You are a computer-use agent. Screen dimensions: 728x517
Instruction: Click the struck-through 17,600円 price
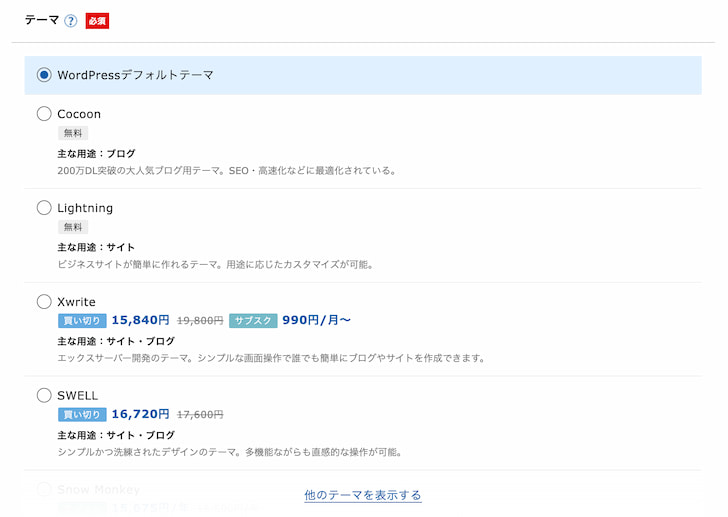coord(200,414)
